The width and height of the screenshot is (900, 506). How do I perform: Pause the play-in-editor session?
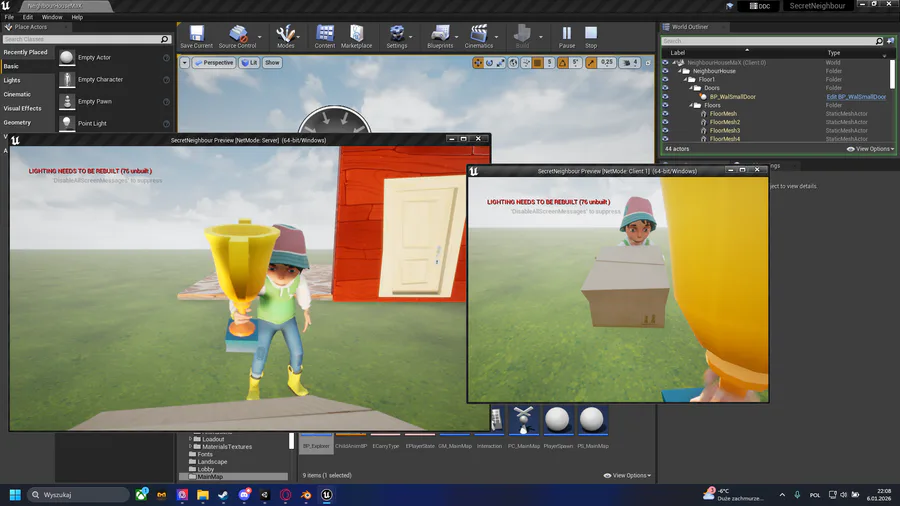567,37
